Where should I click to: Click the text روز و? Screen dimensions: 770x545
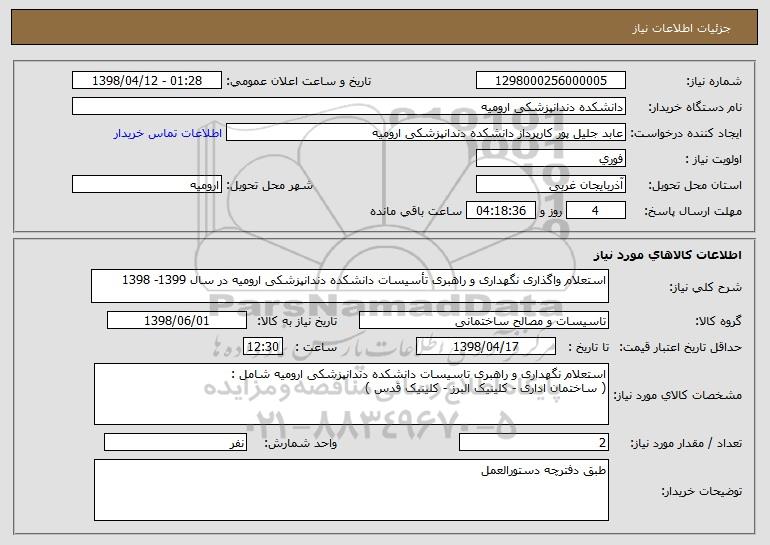point(550,211)
